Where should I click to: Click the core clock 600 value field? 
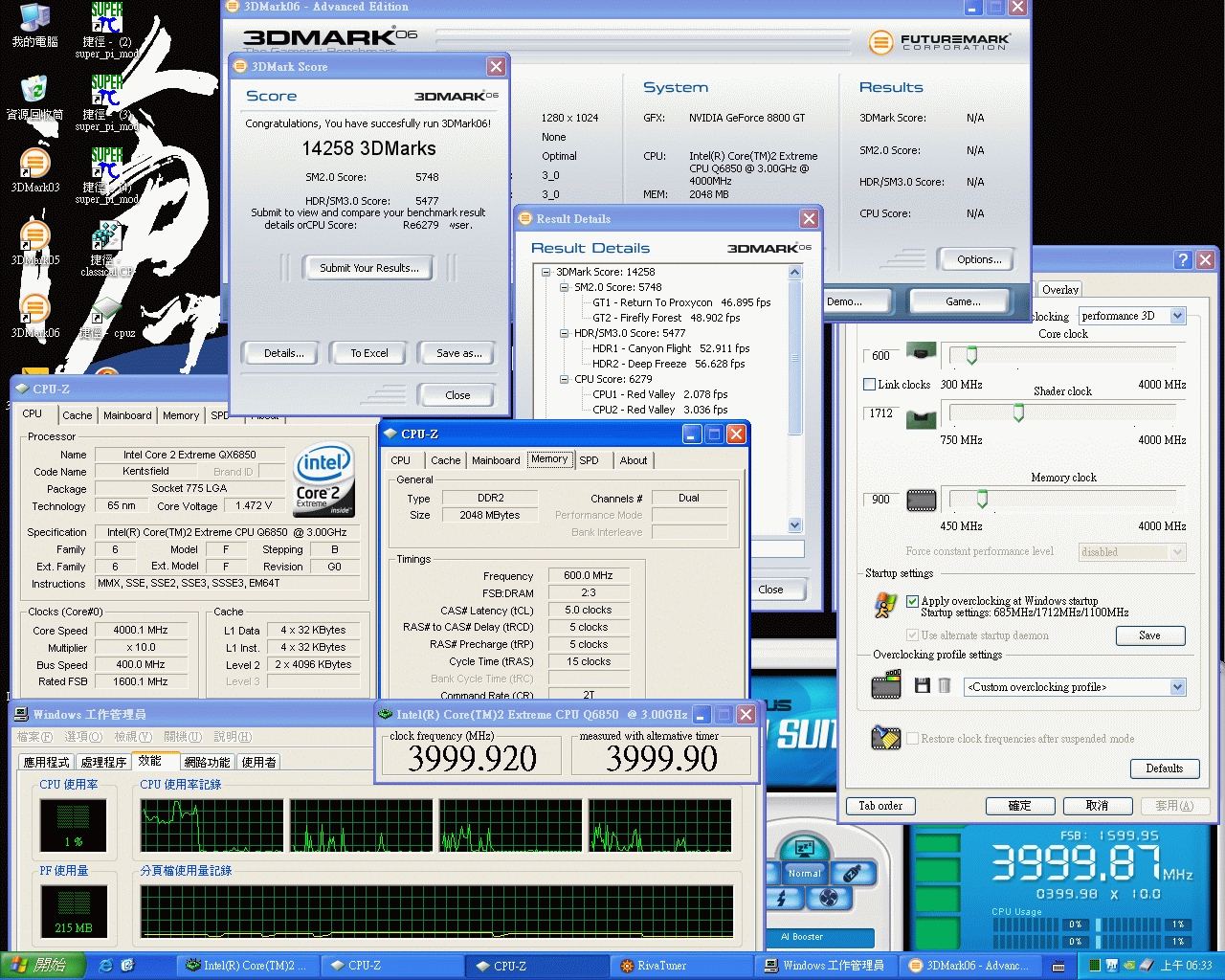tap(882, 356)
